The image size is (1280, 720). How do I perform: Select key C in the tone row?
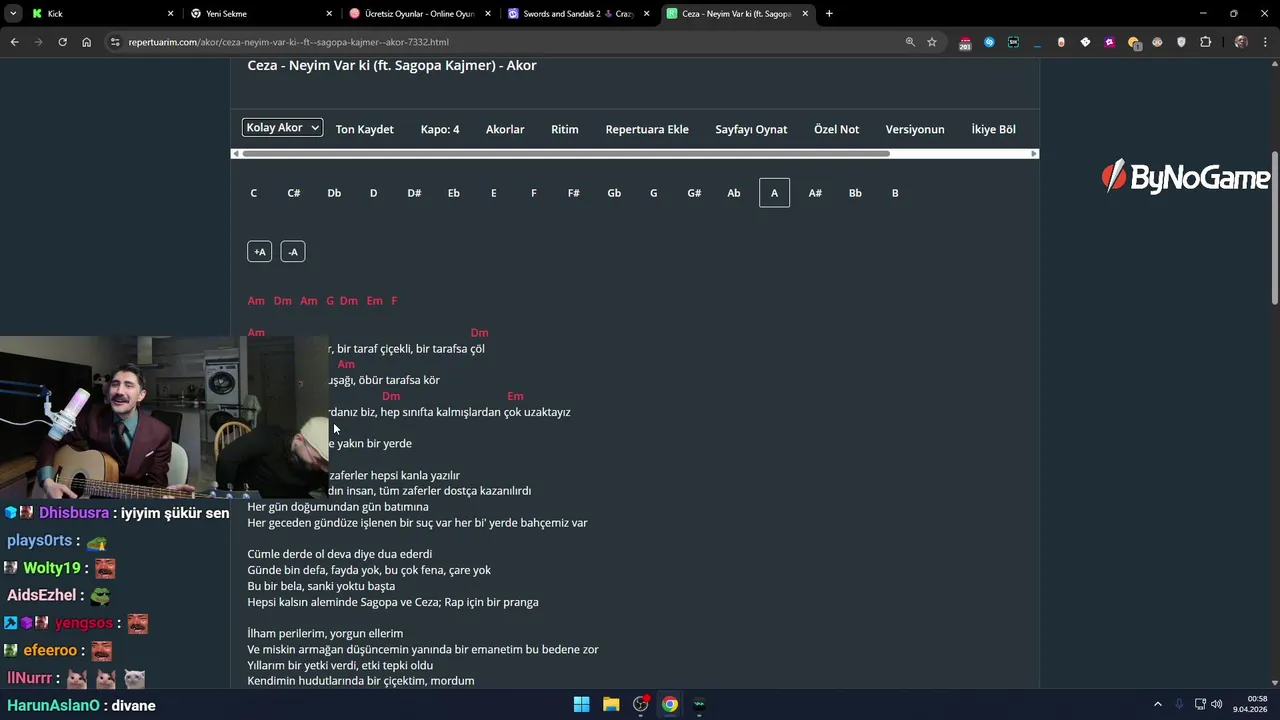(x=254, y=193)
